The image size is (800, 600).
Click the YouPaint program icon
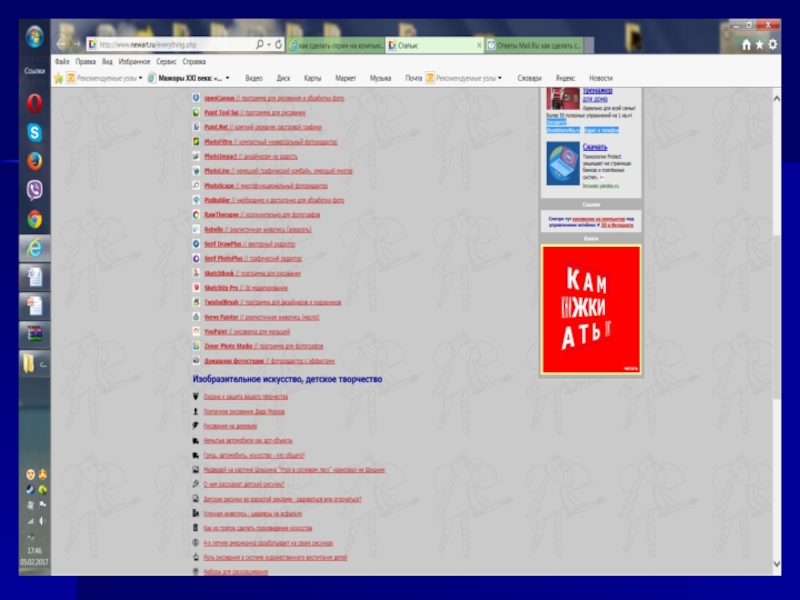[196, 331]
